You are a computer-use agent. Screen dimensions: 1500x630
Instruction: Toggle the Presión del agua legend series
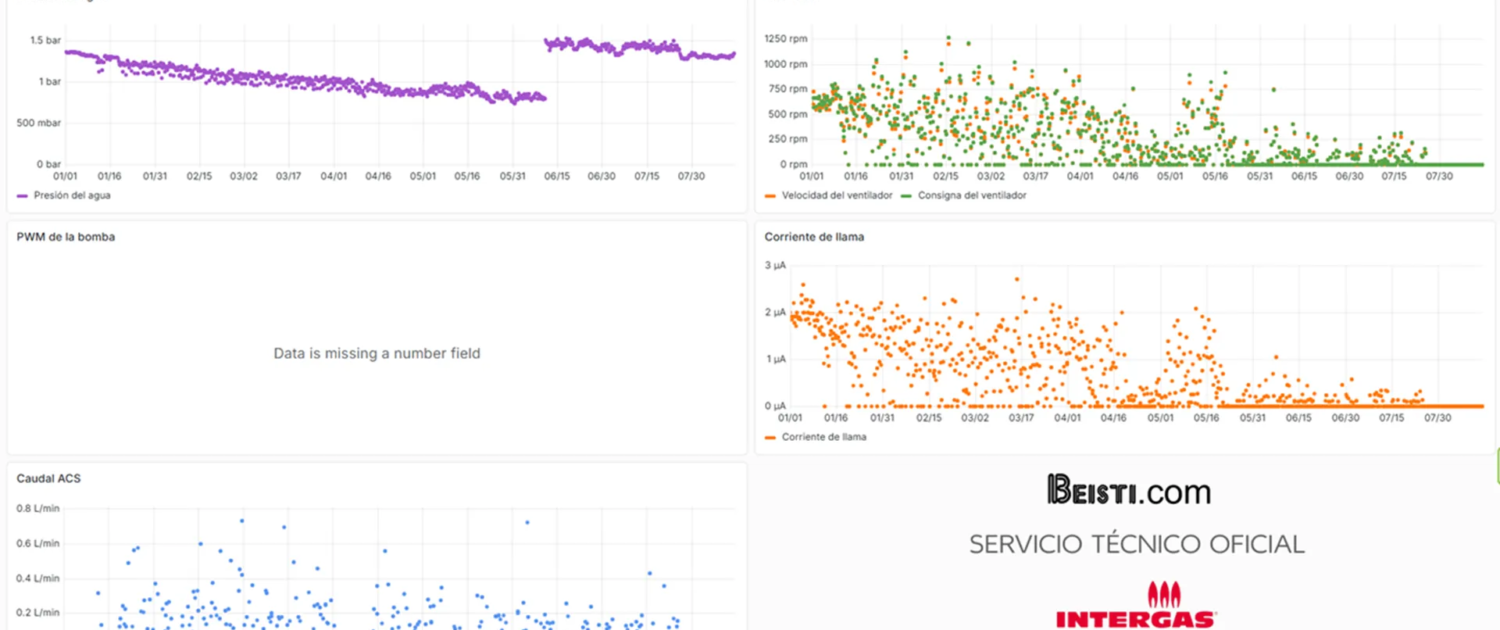72,195
